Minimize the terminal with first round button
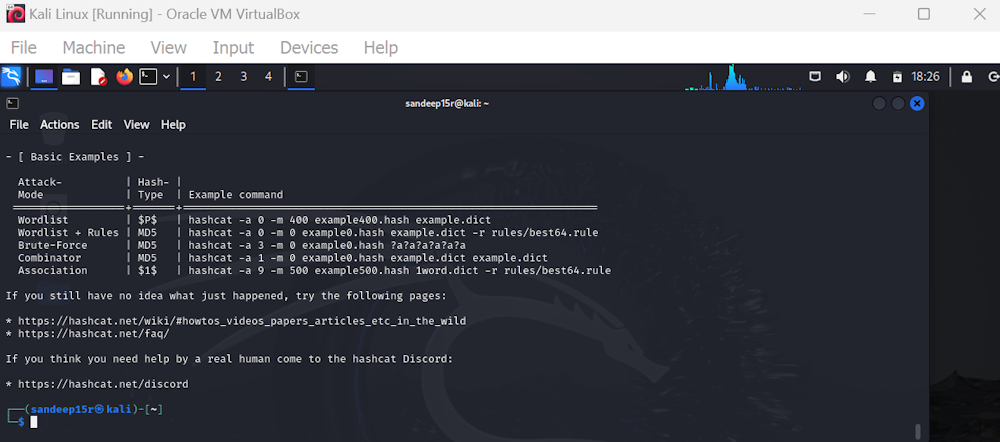The height and width of the screenshot is (442, 1000). point(879,103)
